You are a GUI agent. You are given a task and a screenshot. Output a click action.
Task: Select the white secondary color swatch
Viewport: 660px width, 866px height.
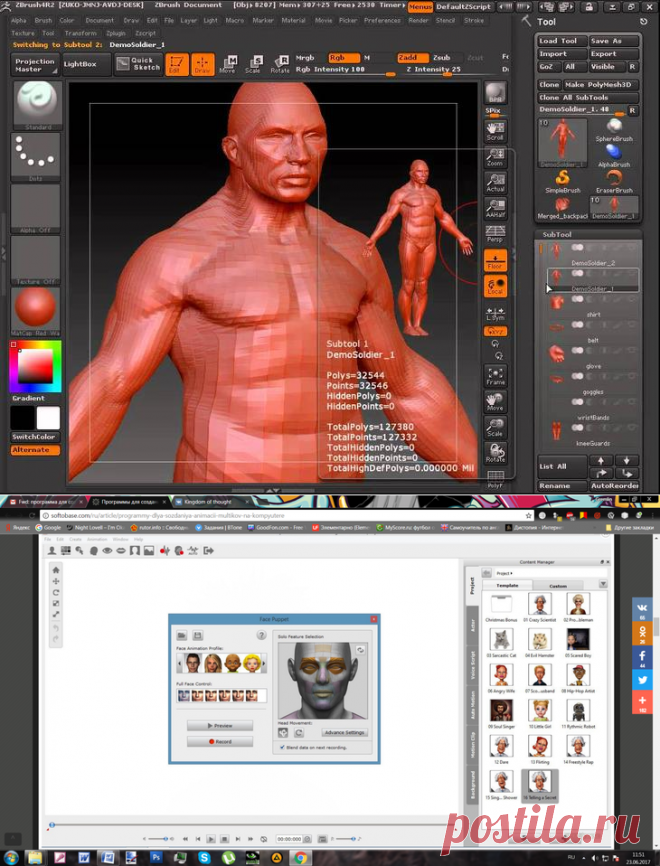[x=48, y=418]
